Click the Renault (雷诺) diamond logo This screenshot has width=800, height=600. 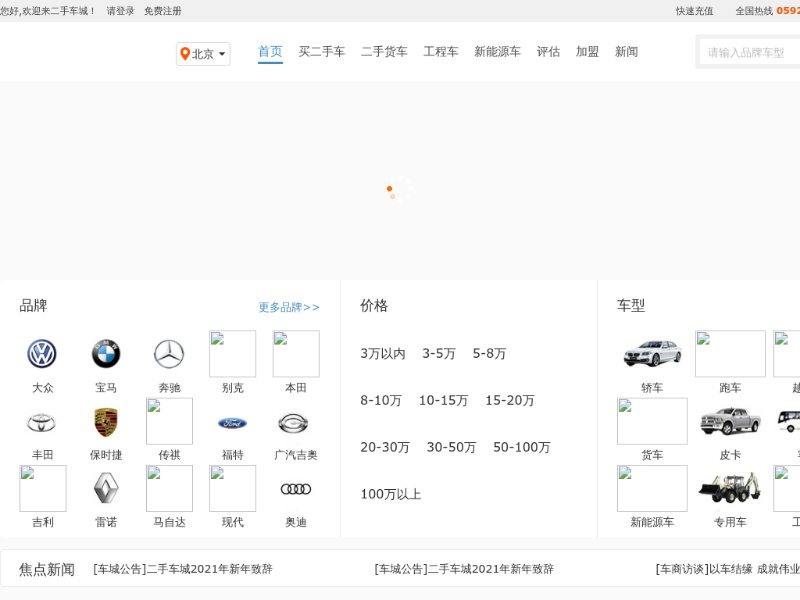(x=106, y=488)
